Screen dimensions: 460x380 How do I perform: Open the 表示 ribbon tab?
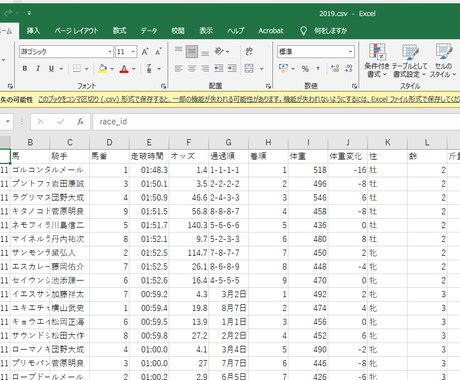pyautogui.click(x=206, y=31)
